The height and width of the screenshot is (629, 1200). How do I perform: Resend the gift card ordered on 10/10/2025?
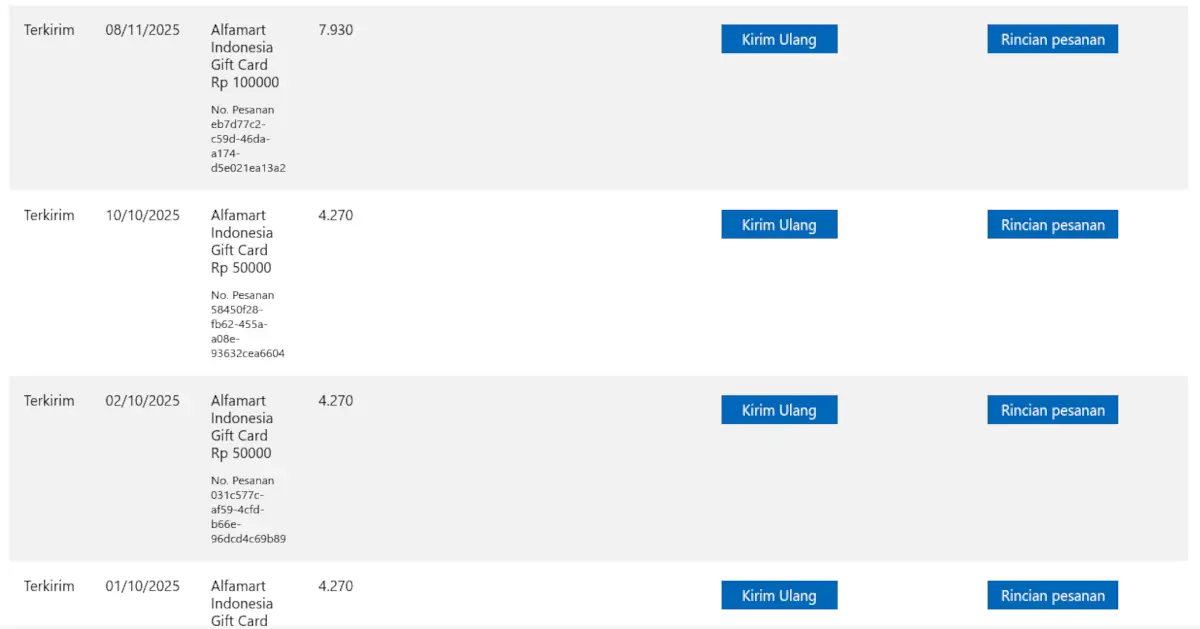point(779,224)
